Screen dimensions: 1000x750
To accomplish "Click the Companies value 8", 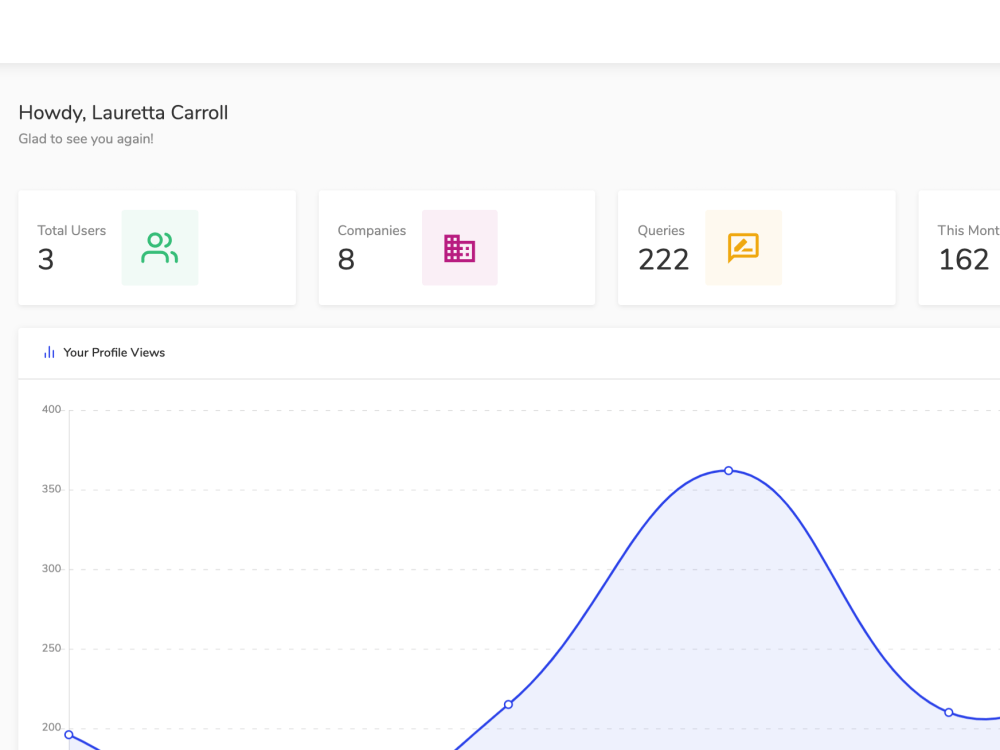I will (344, 261).
